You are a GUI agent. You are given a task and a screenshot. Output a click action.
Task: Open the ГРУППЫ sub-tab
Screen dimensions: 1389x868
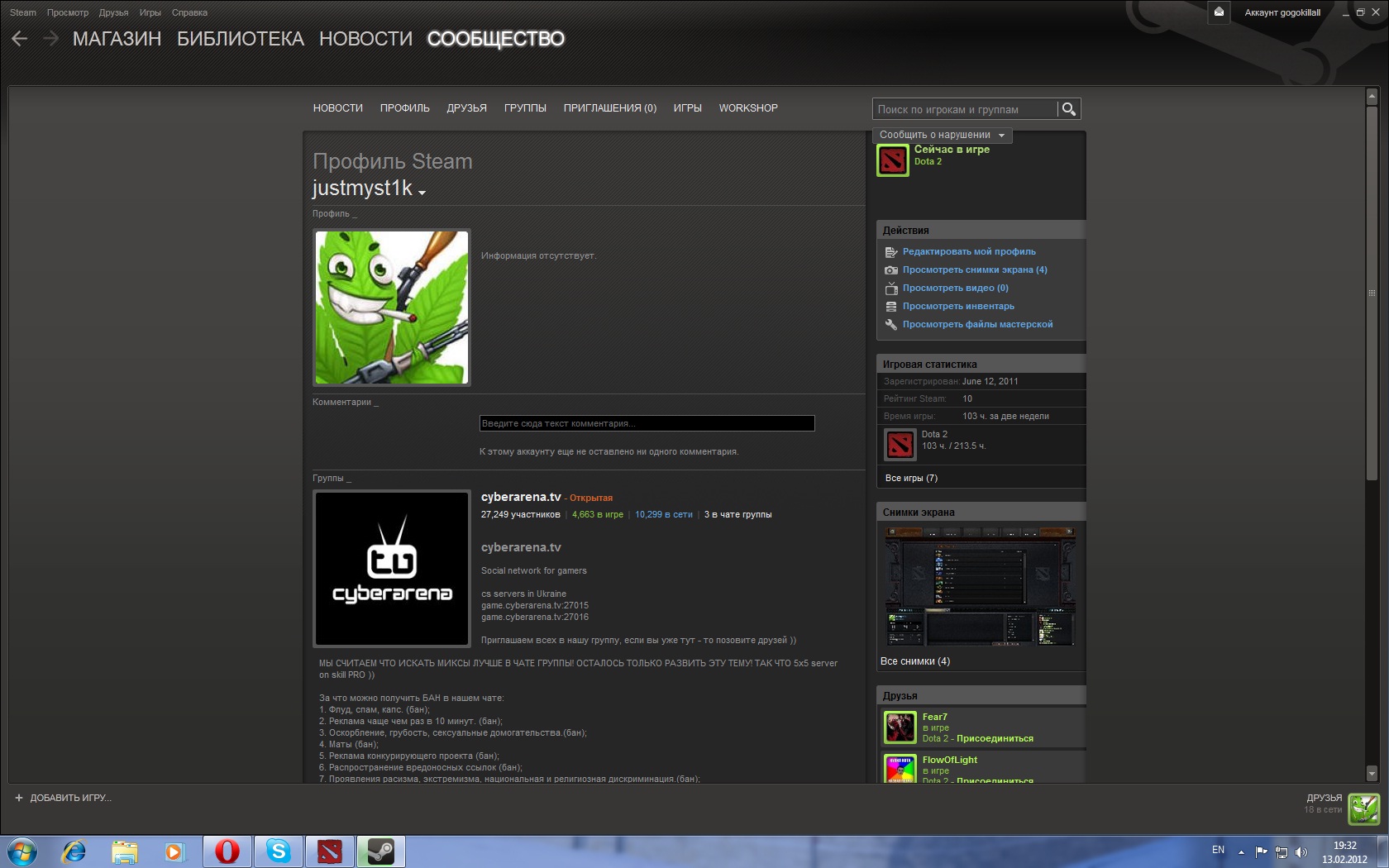click(526, 108)
